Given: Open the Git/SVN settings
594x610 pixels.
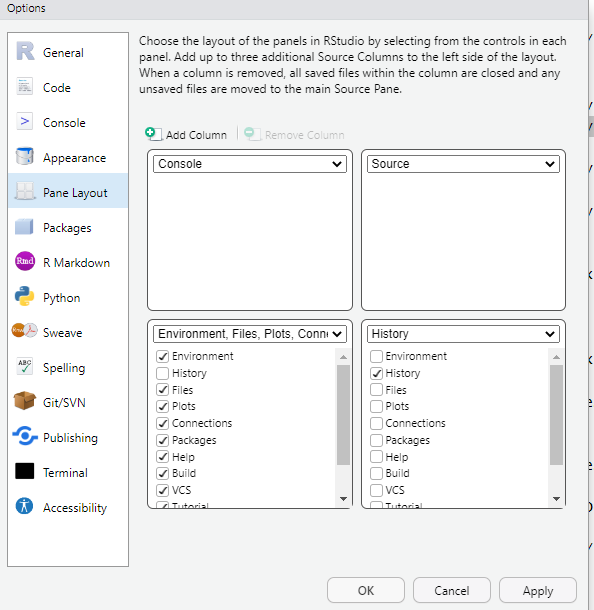Looking at the screenshot, I should click(68, 402).
